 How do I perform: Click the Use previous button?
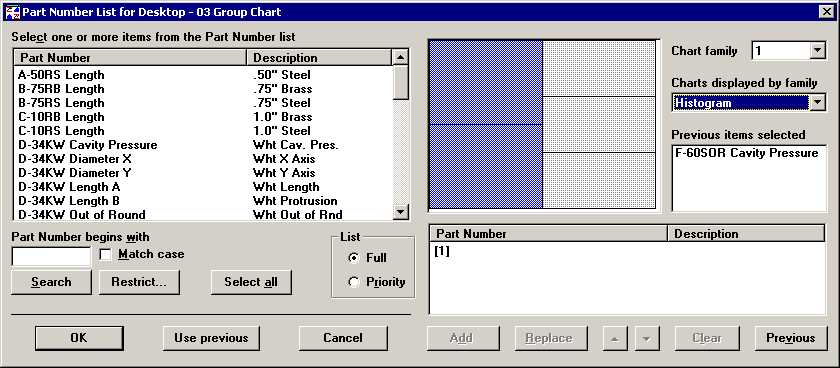(x=211, y=338)
